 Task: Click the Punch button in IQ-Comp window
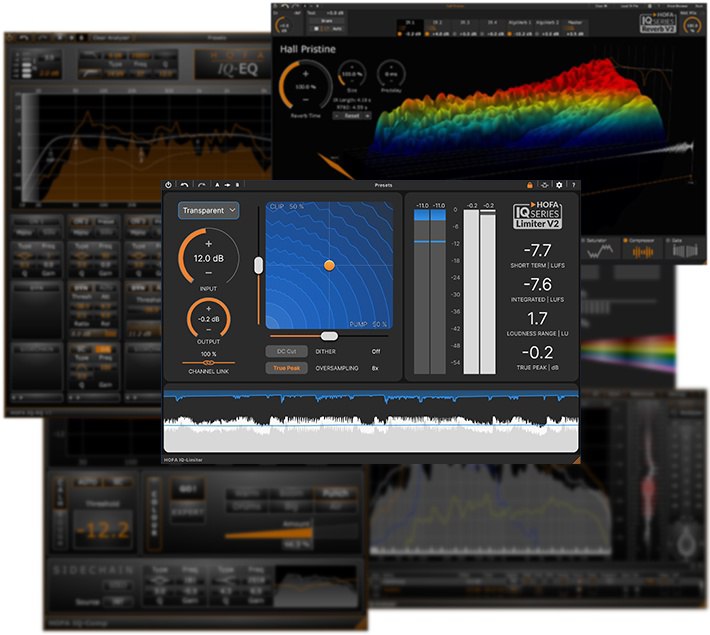335,493
